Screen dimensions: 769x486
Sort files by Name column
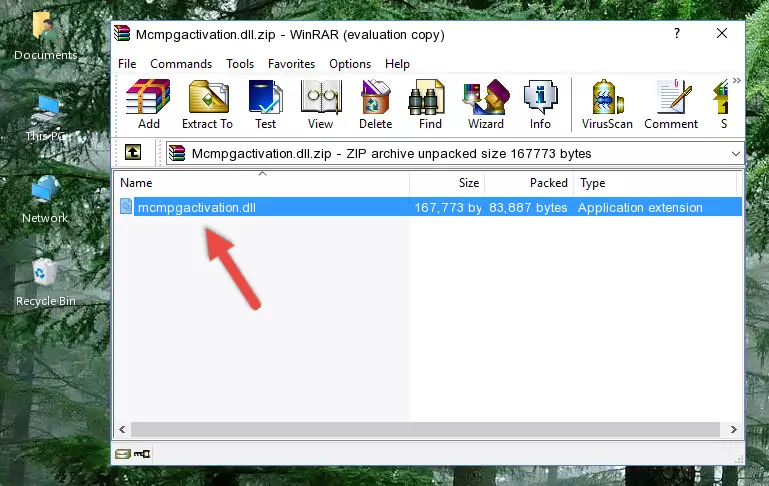tap(262, 182)
